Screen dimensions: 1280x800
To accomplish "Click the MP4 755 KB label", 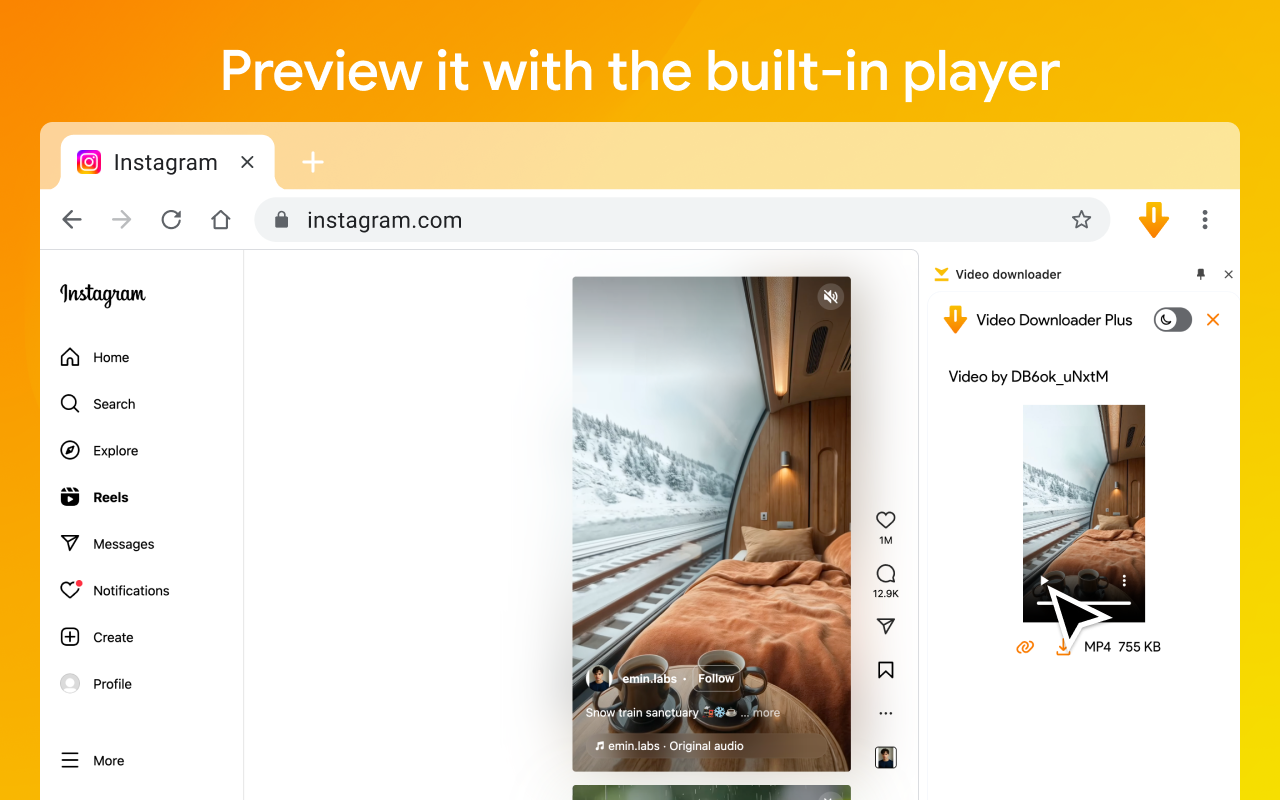I will click(x=1122, y=647).
